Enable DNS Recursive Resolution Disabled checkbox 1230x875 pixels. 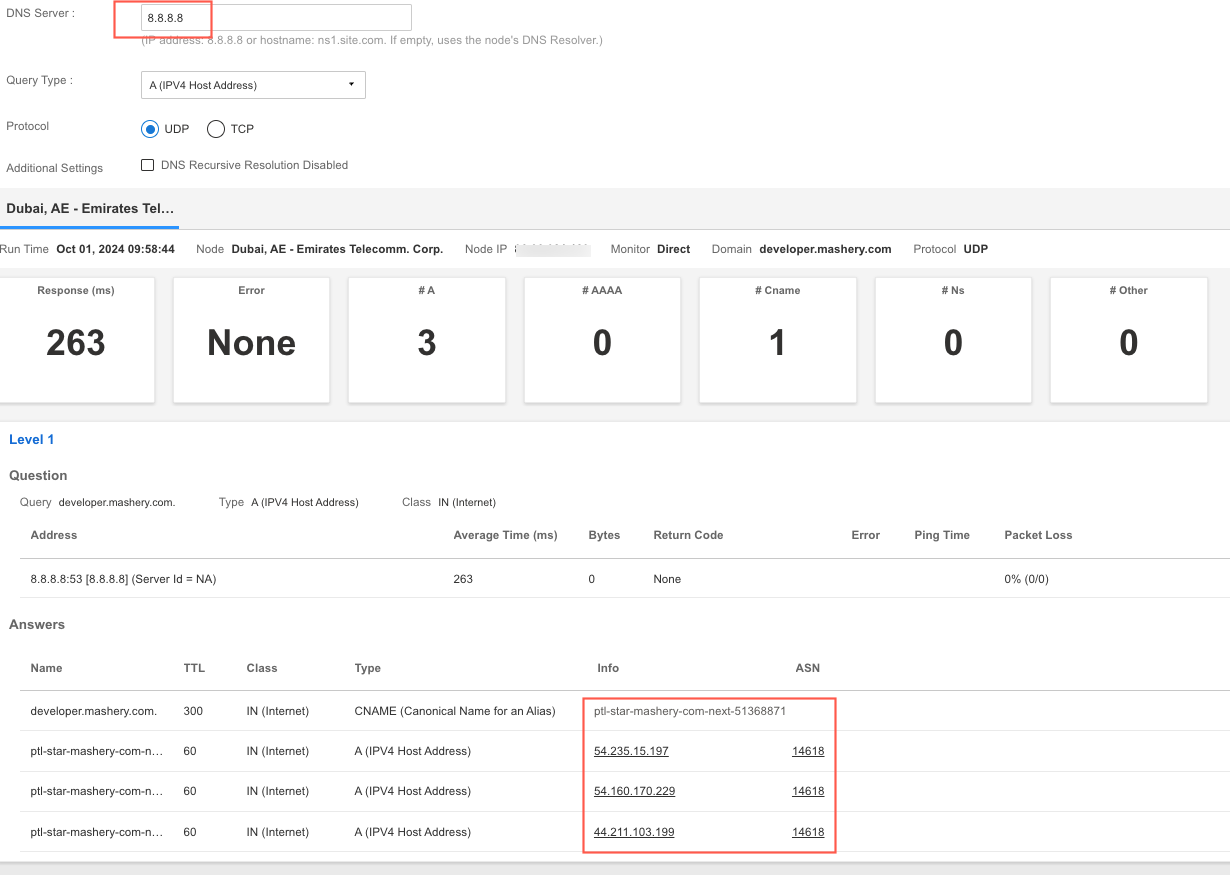click(148, 165)
